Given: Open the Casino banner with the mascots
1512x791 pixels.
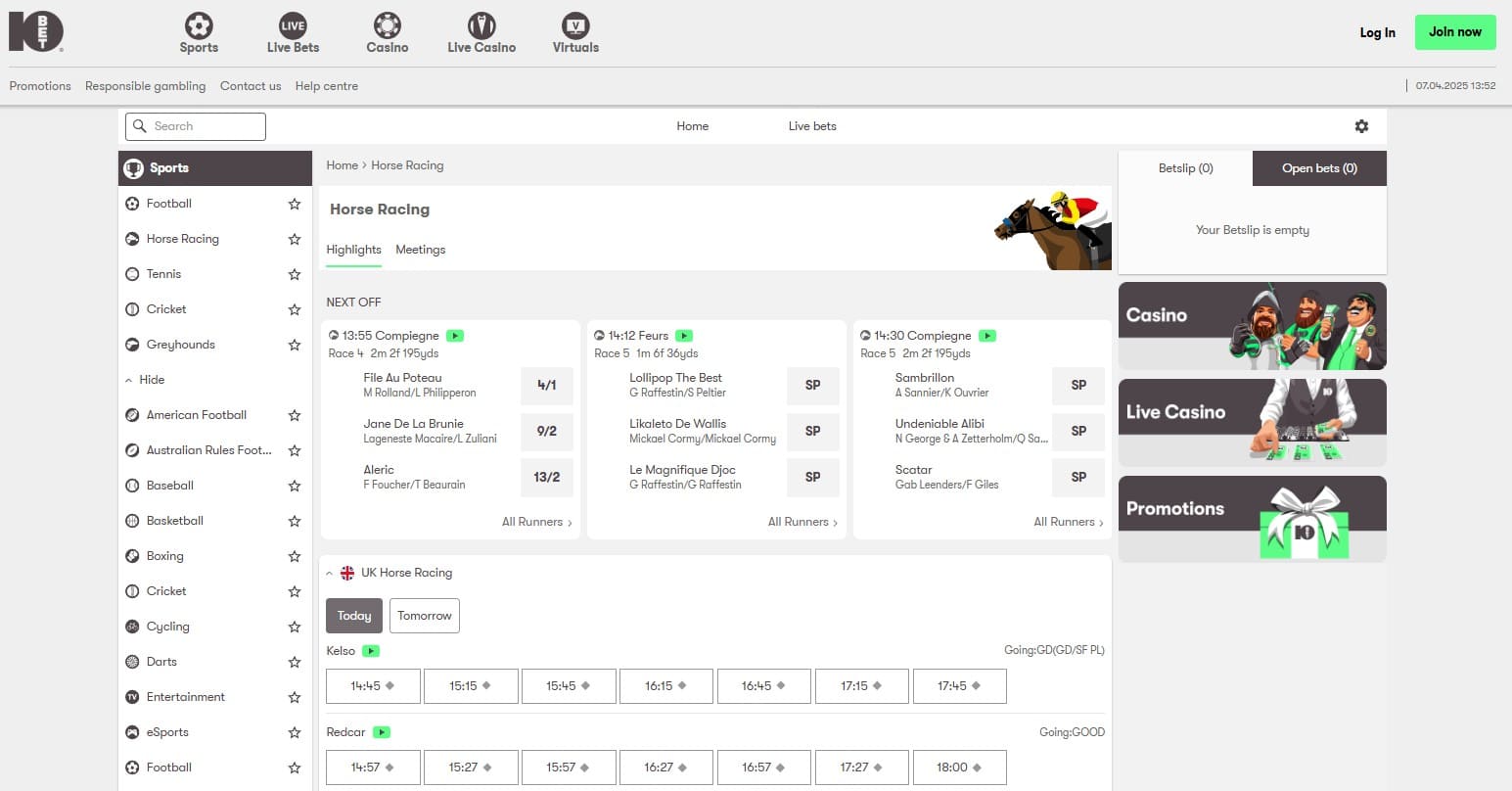Looking at the screenshot, I should [1253, 326].
